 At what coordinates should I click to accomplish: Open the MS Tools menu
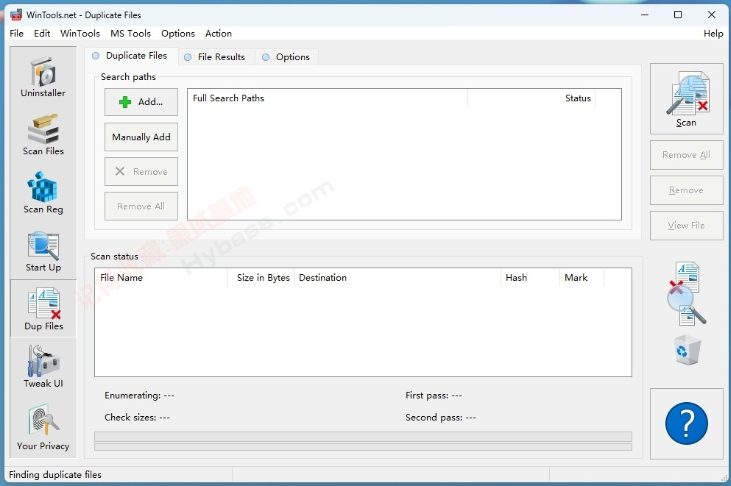coord(130,34)
